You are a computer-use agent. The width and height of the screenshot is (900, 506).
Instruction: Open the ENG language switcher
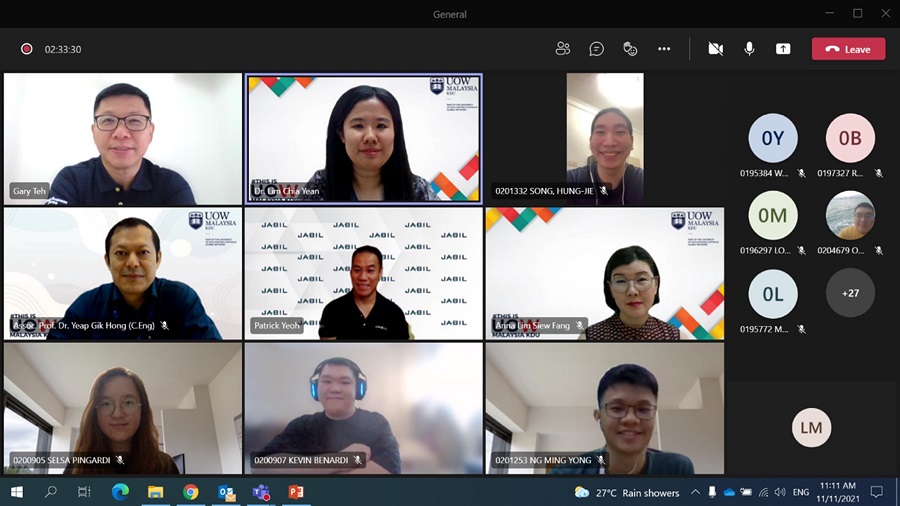(801, 492)
